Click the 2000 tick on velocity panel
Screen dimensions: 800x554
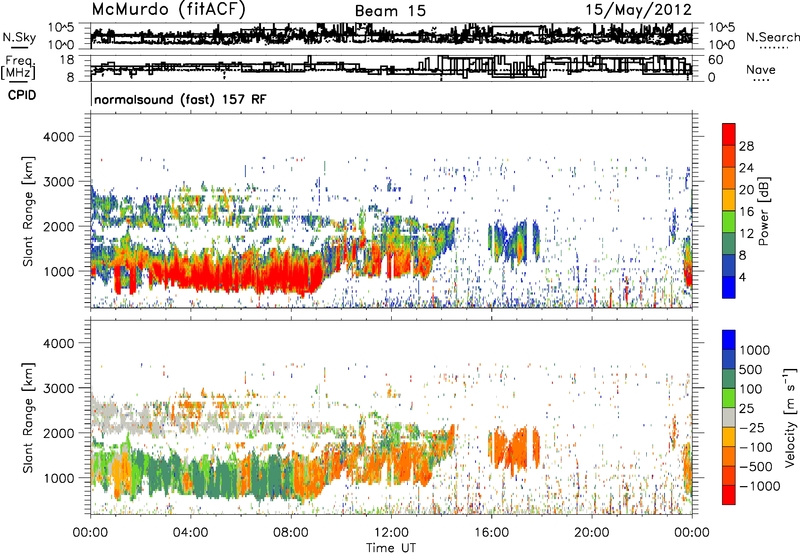point(59,433)
